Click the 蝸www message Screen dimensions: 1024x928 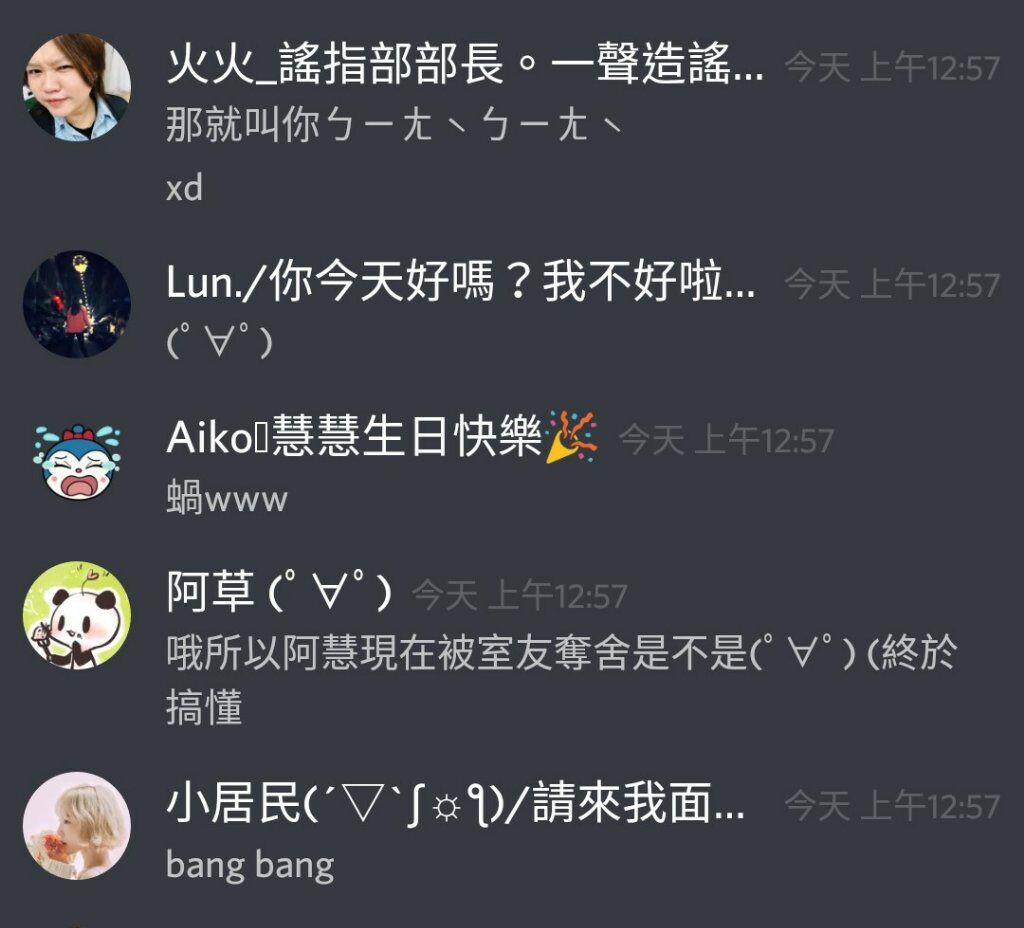pos(227,499)
